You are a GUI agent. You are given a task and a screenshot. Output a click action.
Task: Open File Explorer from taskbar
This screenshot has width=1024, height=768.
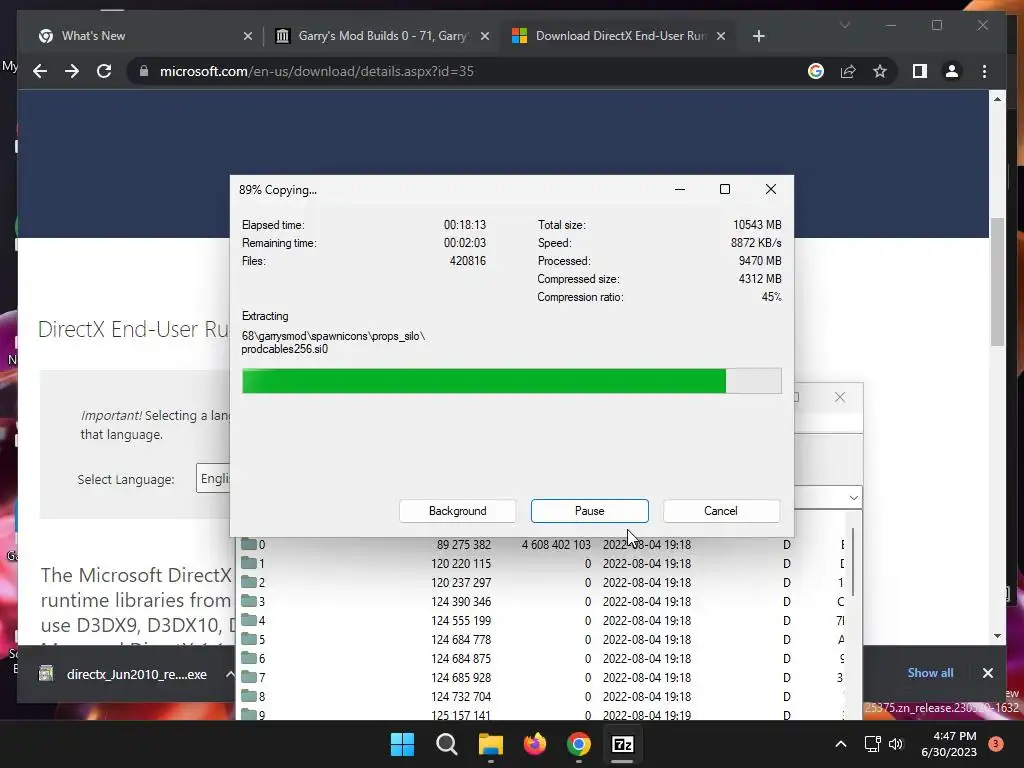click(490, 744)
